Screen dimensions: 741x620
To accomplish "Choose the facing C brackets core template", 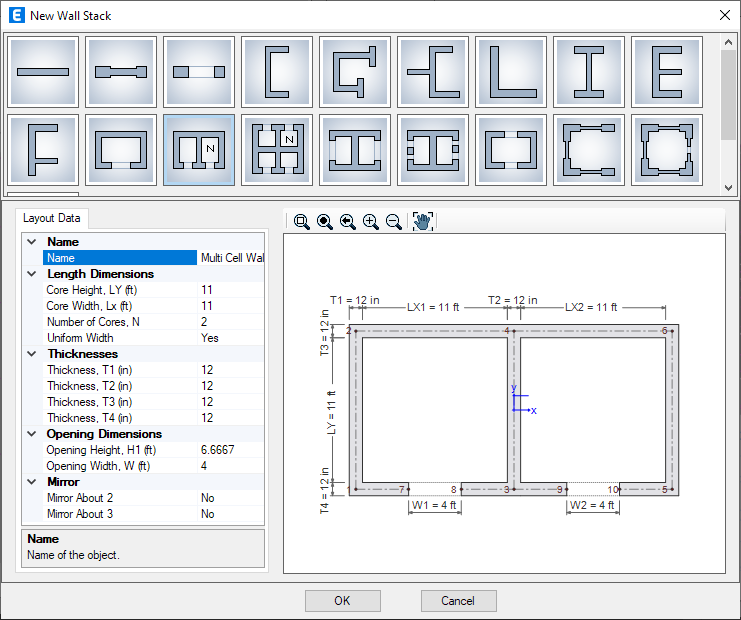I will pyautogui.click(x=511, y=150).
